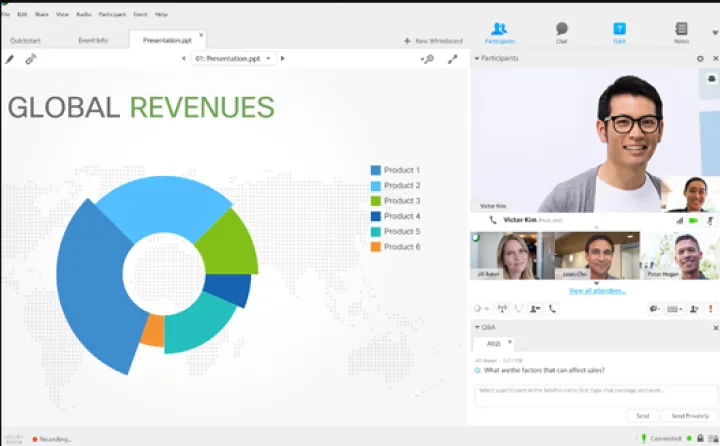Screen dimensions: 720x446
Task: Collapse the Q&A section header arrow
Action: coord(477,327)
